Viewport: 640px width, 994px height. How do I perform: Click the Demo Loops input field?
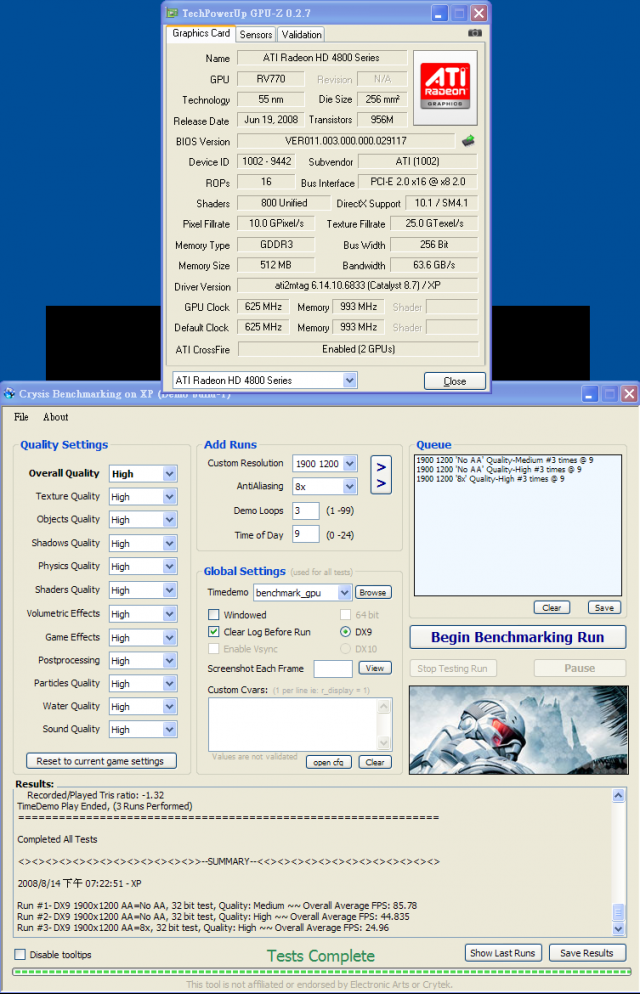305,510
